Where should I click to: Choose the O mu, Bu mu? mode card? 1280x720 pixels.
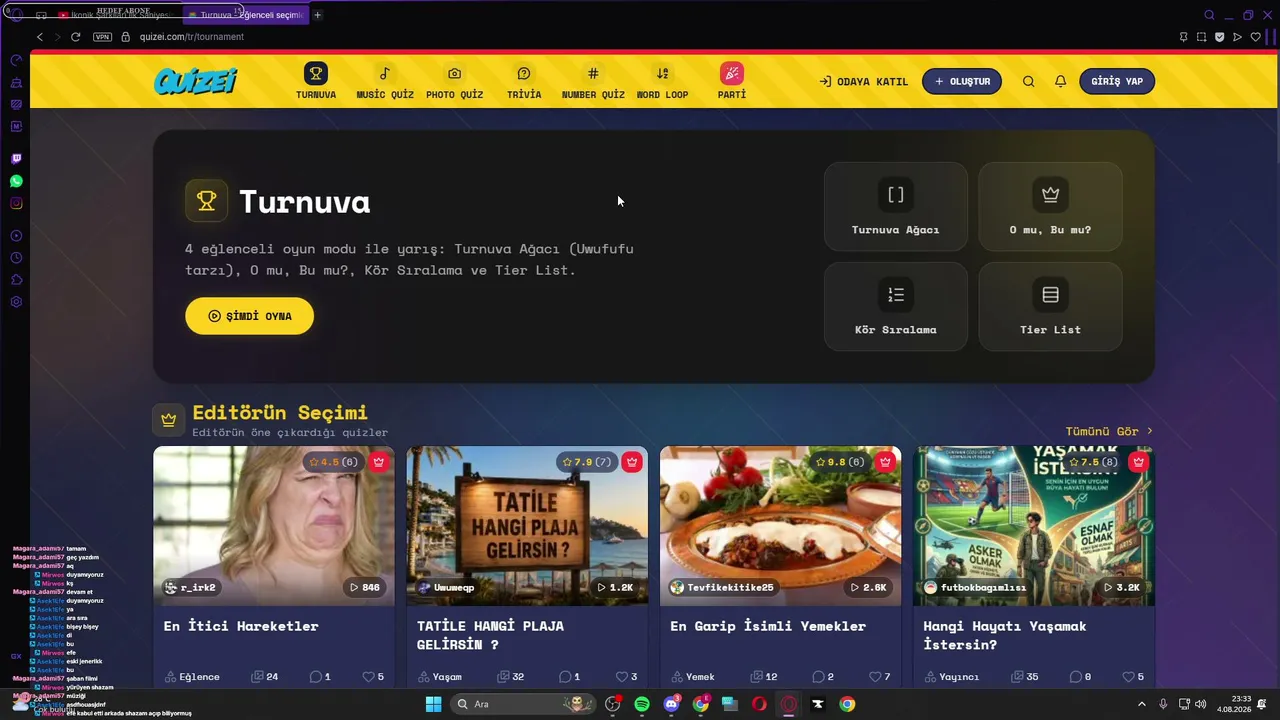click(1050, 206)
